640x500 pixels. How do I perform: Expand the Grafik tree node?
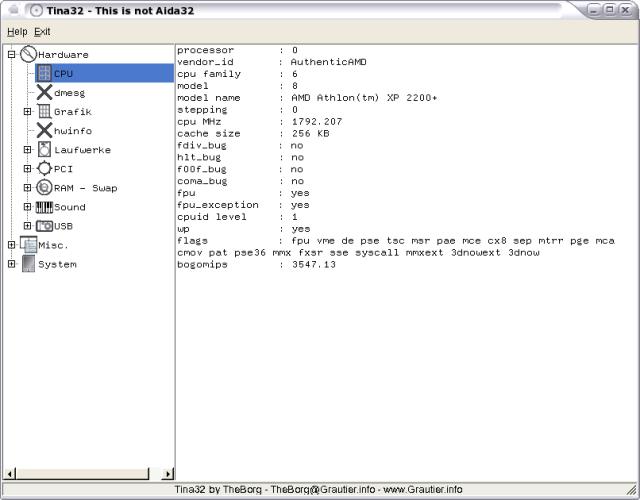click(x=27, y=111)
